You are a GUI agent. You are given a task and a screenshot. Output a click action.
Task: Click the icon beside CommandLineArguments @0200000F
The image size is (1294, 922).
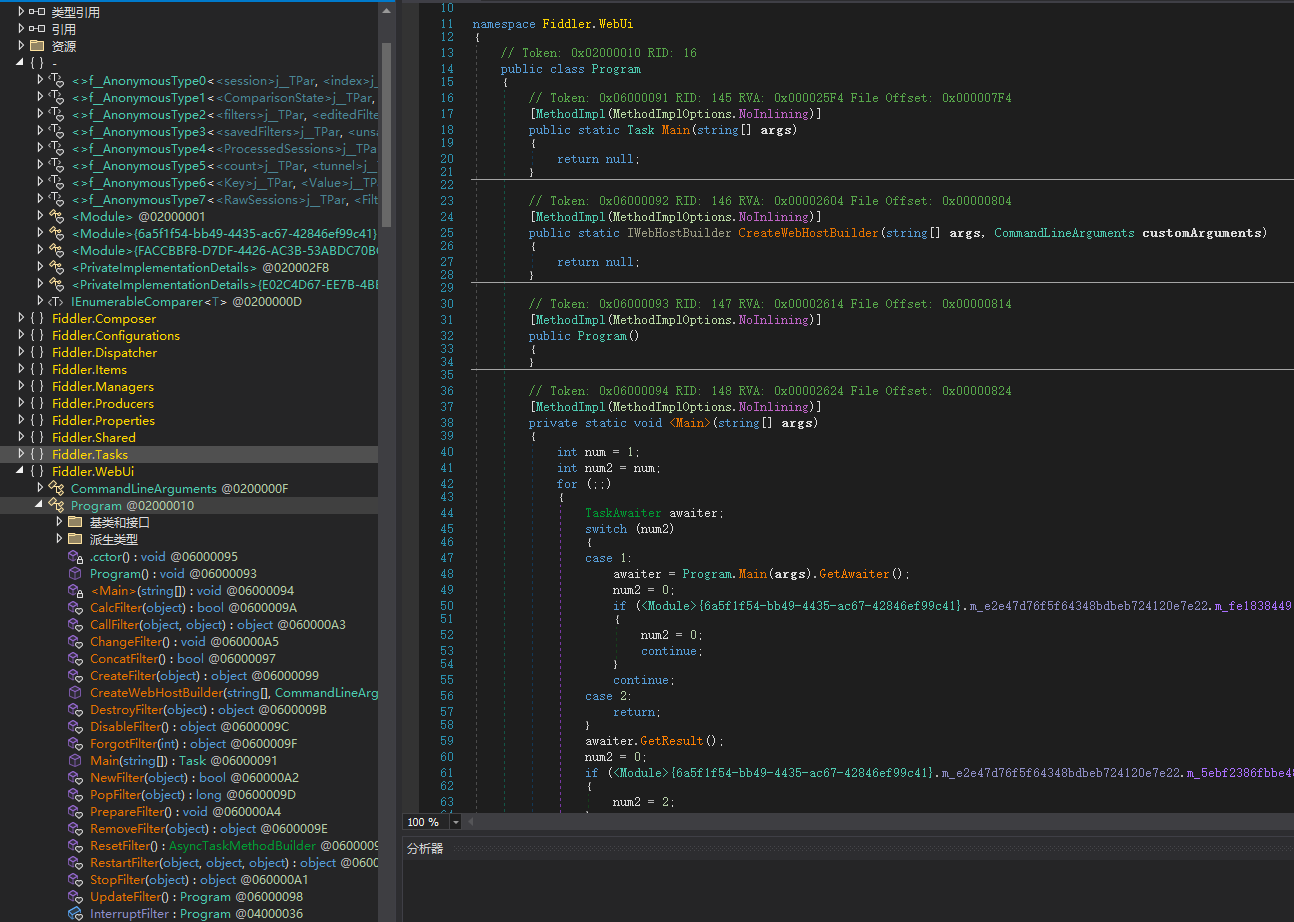(56, 488)
